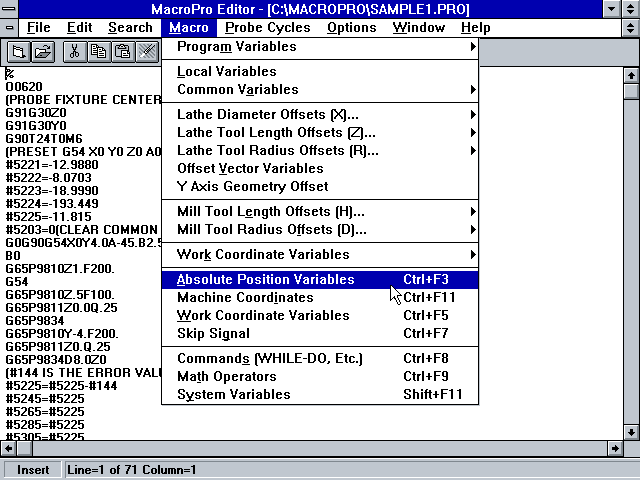The width and height of the screenshot is (640, 480).
Task: Expand Mill Tool Radius Offsets (D) submenu
Action: [x=320, y=229]
